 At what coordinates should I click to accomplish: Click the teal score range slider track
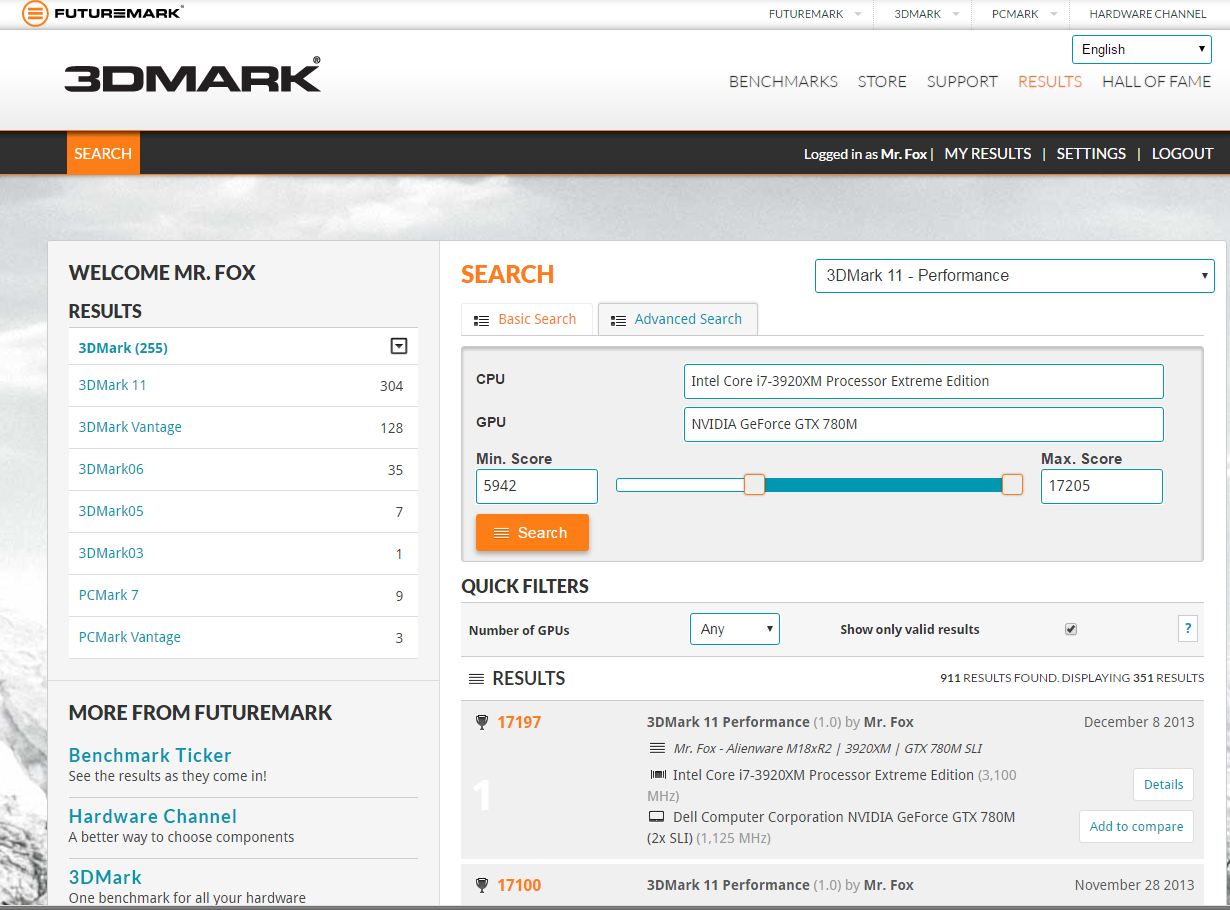pyautogui.click(x=883, y=485)
